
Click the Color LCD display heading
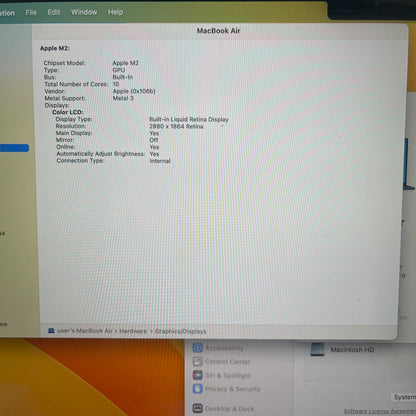(x=68, y=112)
